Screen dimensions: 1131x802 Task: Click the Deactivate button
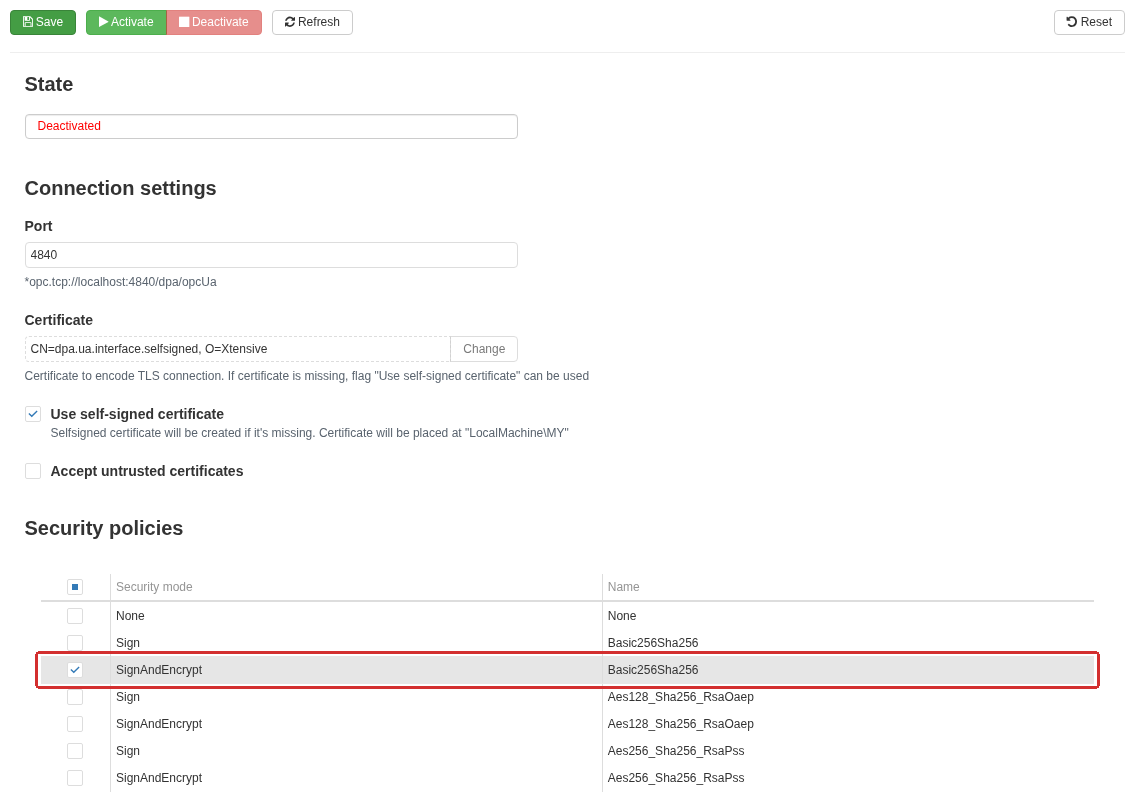tap(214, 22)
